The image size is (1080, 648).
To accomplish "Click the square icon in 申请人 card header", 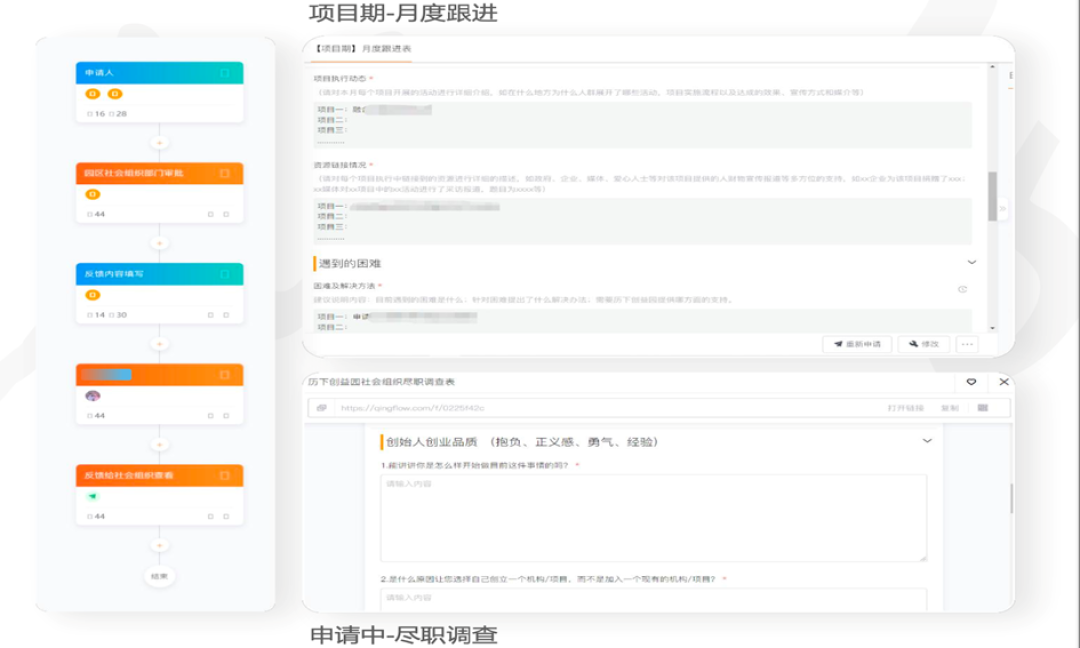I will pos(225,73).
